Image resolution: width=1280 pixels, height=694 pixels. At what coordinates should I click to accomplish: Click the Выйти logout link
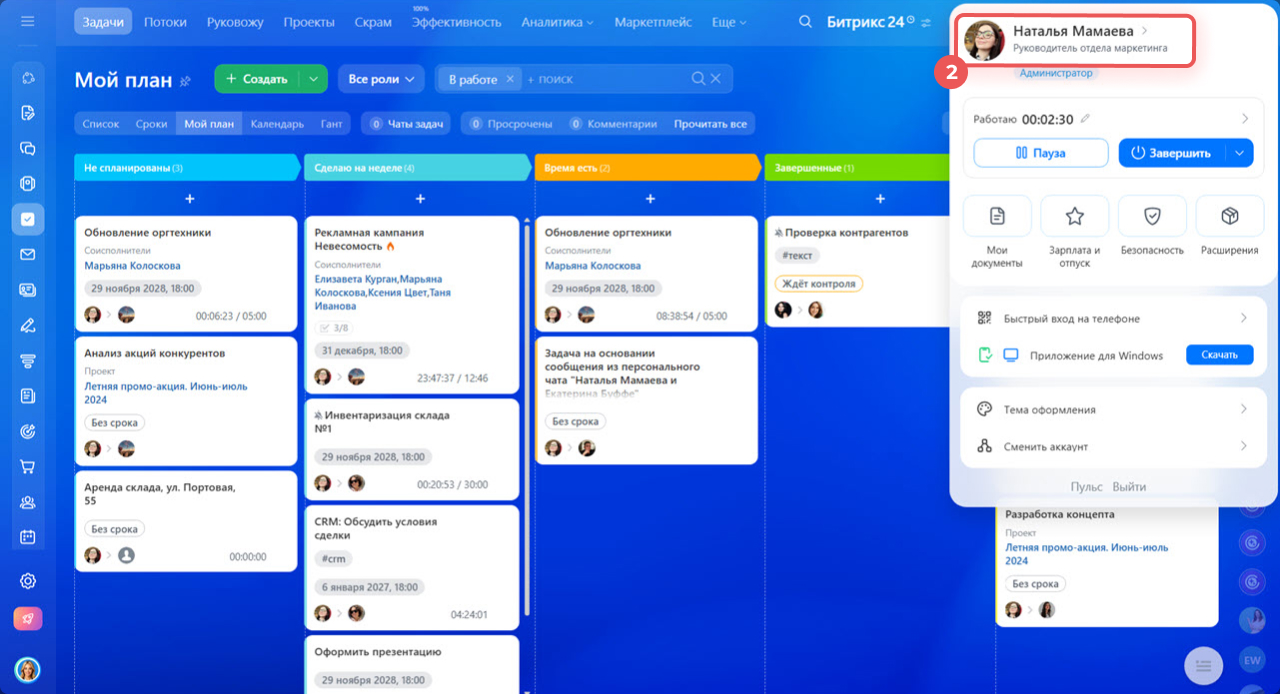1129,487
